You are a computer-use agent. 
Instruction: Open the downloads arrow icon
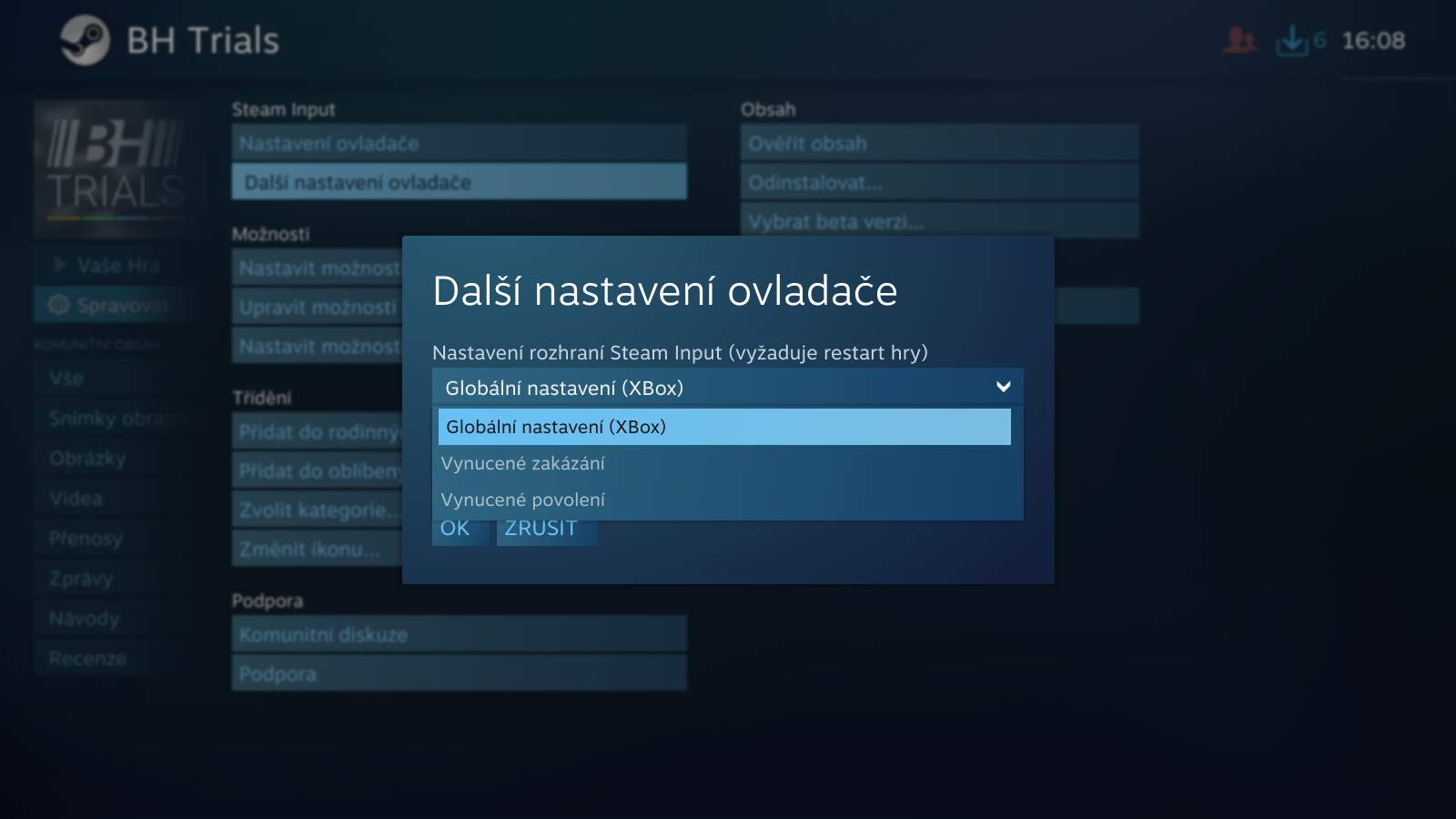pos(1291,40)
